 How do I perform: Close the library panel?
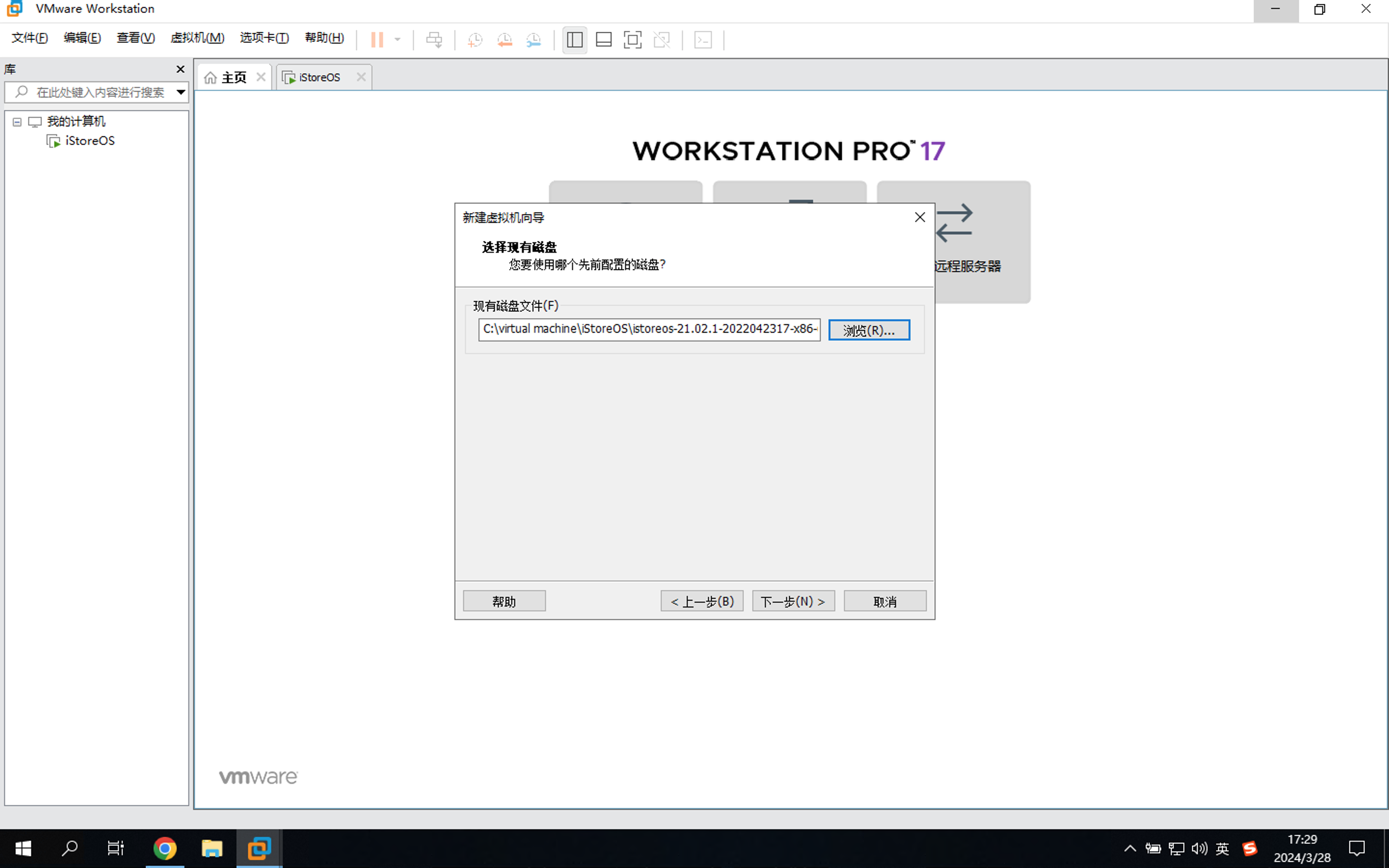click(x=180, y=69)
